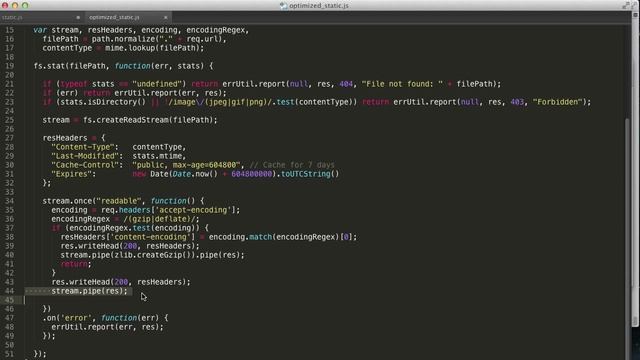Screen dimensions: 640x360
Task: Click the '"Expires":' key
Action: coord(73,174)
